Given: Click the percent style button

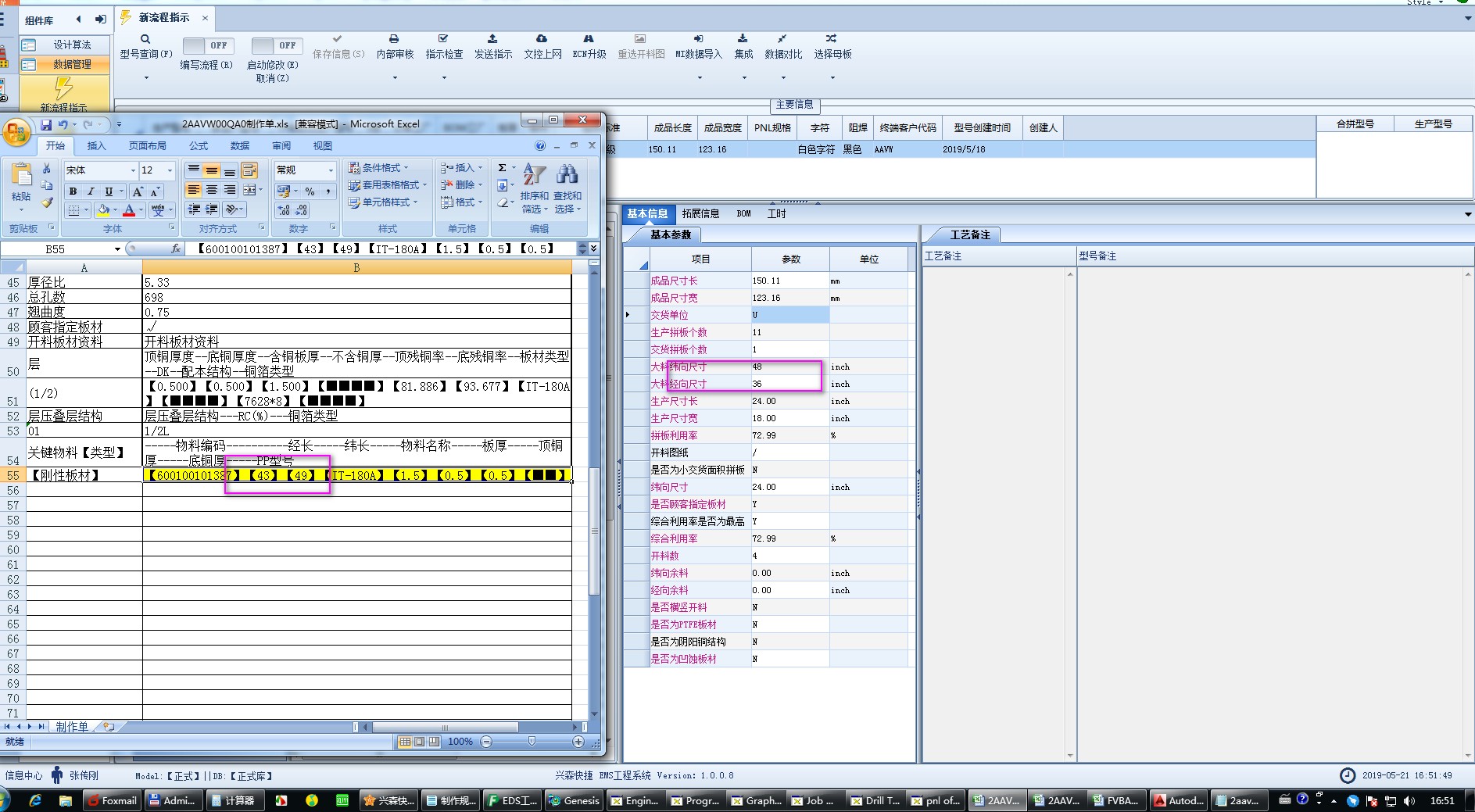Looking at the screenshot, I should (310, 191).
